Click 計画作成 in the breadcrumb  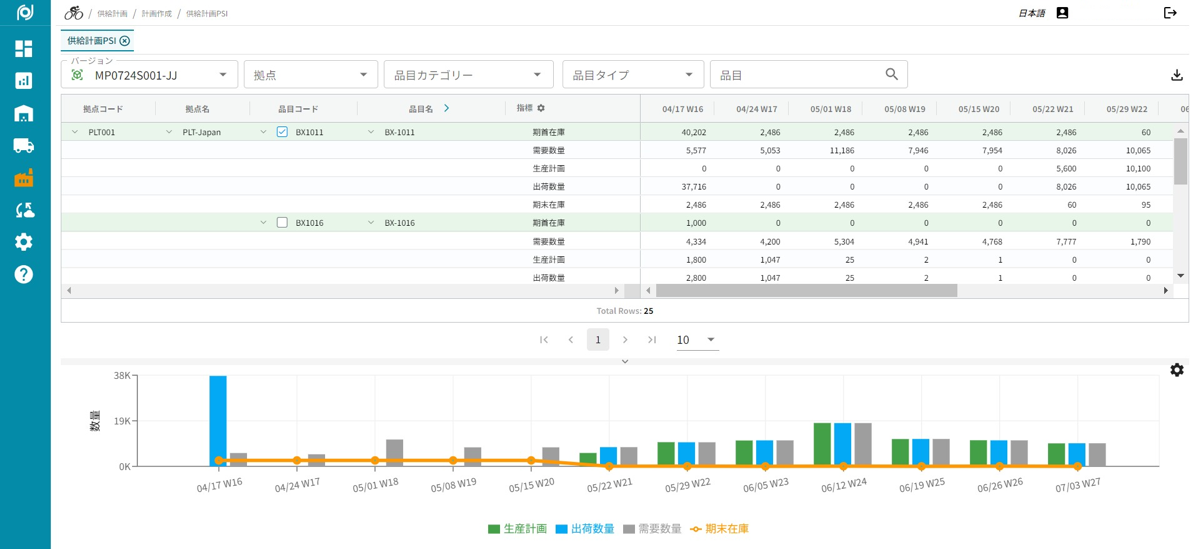156,14
